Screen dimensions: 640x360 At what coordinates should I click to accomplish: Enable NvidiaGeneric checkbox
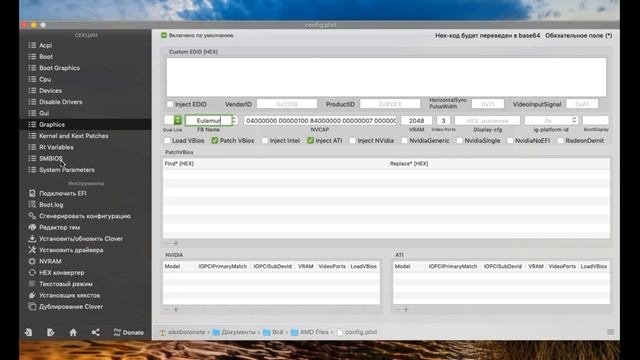(404, 140)
